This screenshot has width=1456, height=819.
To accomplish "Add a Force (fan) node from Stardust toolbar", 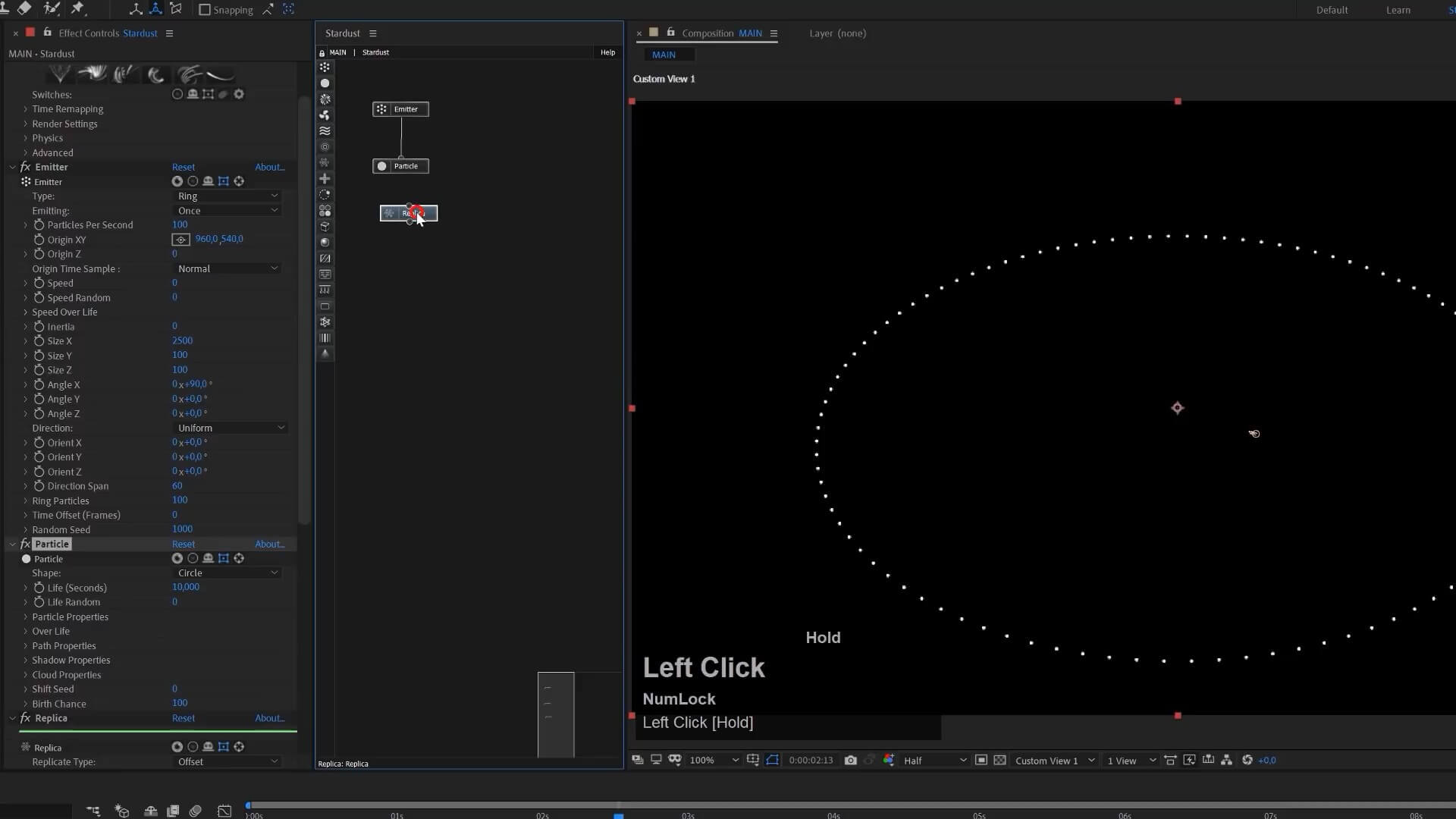I will coord(325,115).
